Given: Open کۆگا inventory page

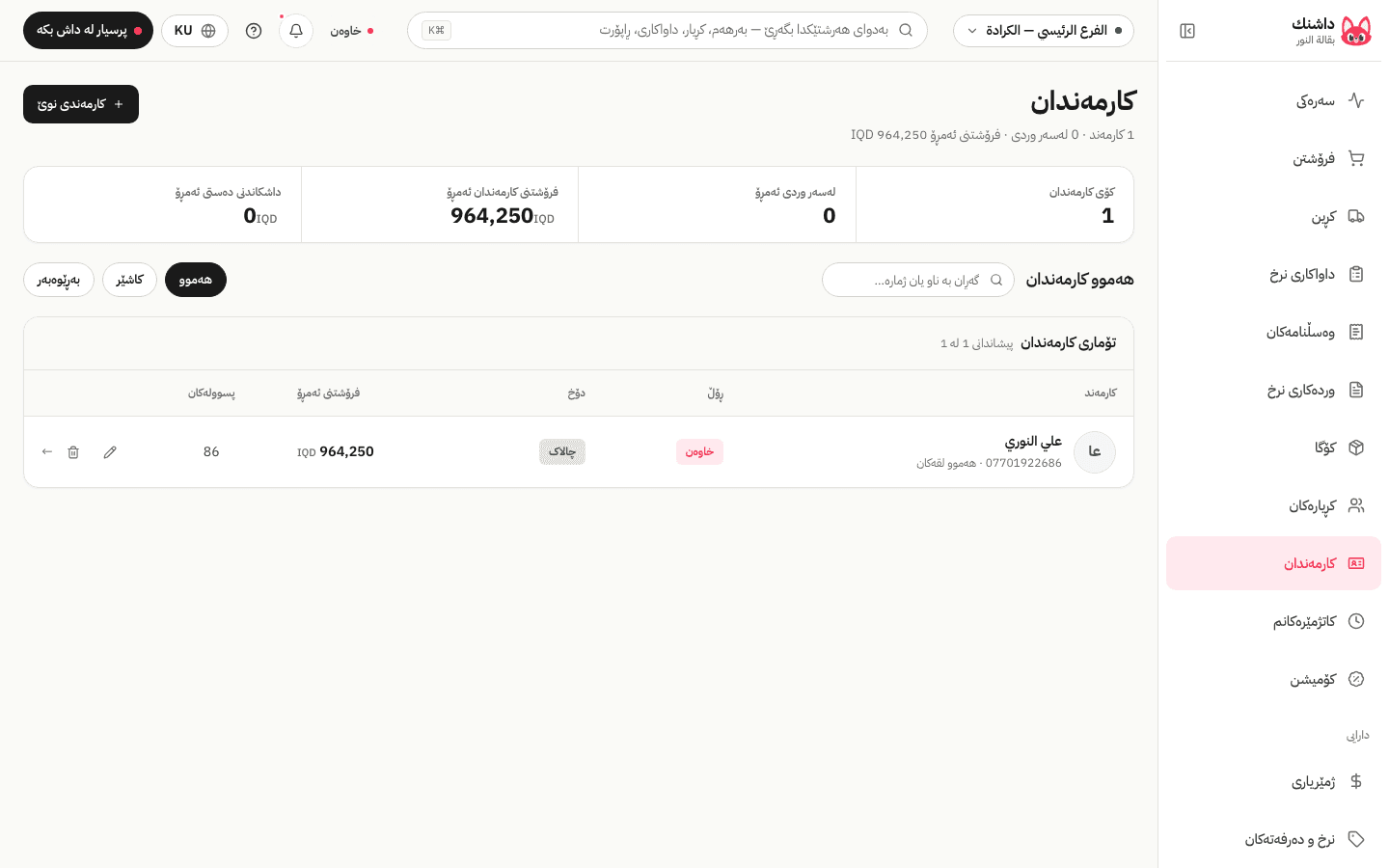Looking at the screenshot, I should pyautogui.click(x=1273, y=448).
